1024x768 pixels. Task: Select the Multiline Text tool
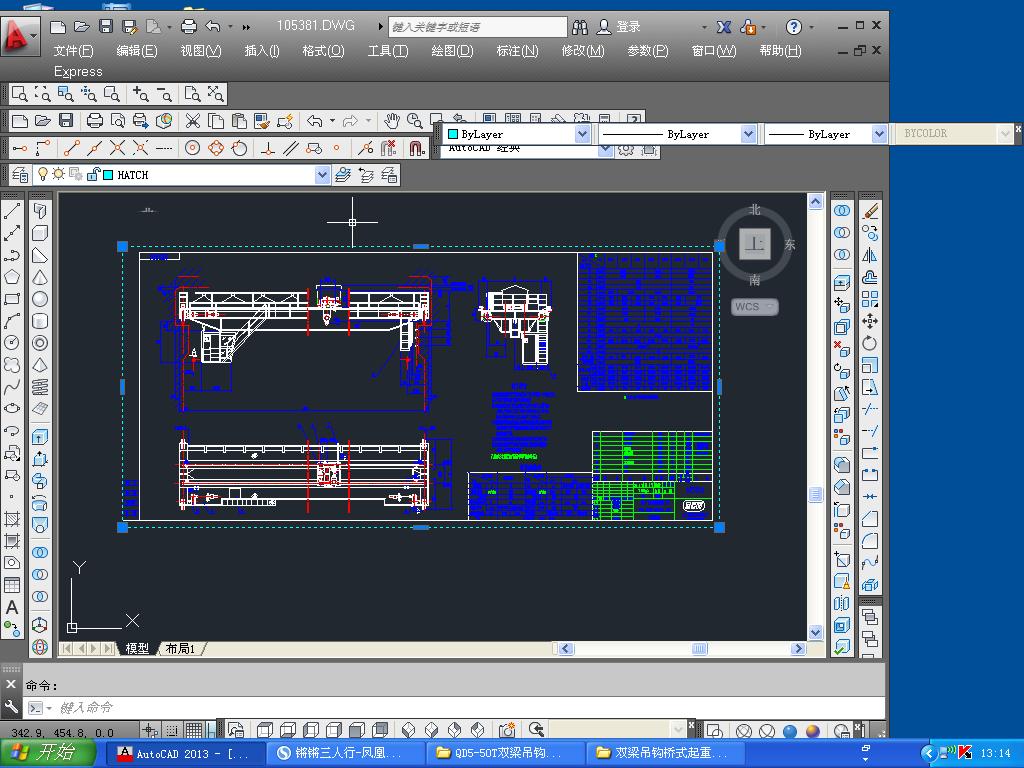[x=12, y=607]
